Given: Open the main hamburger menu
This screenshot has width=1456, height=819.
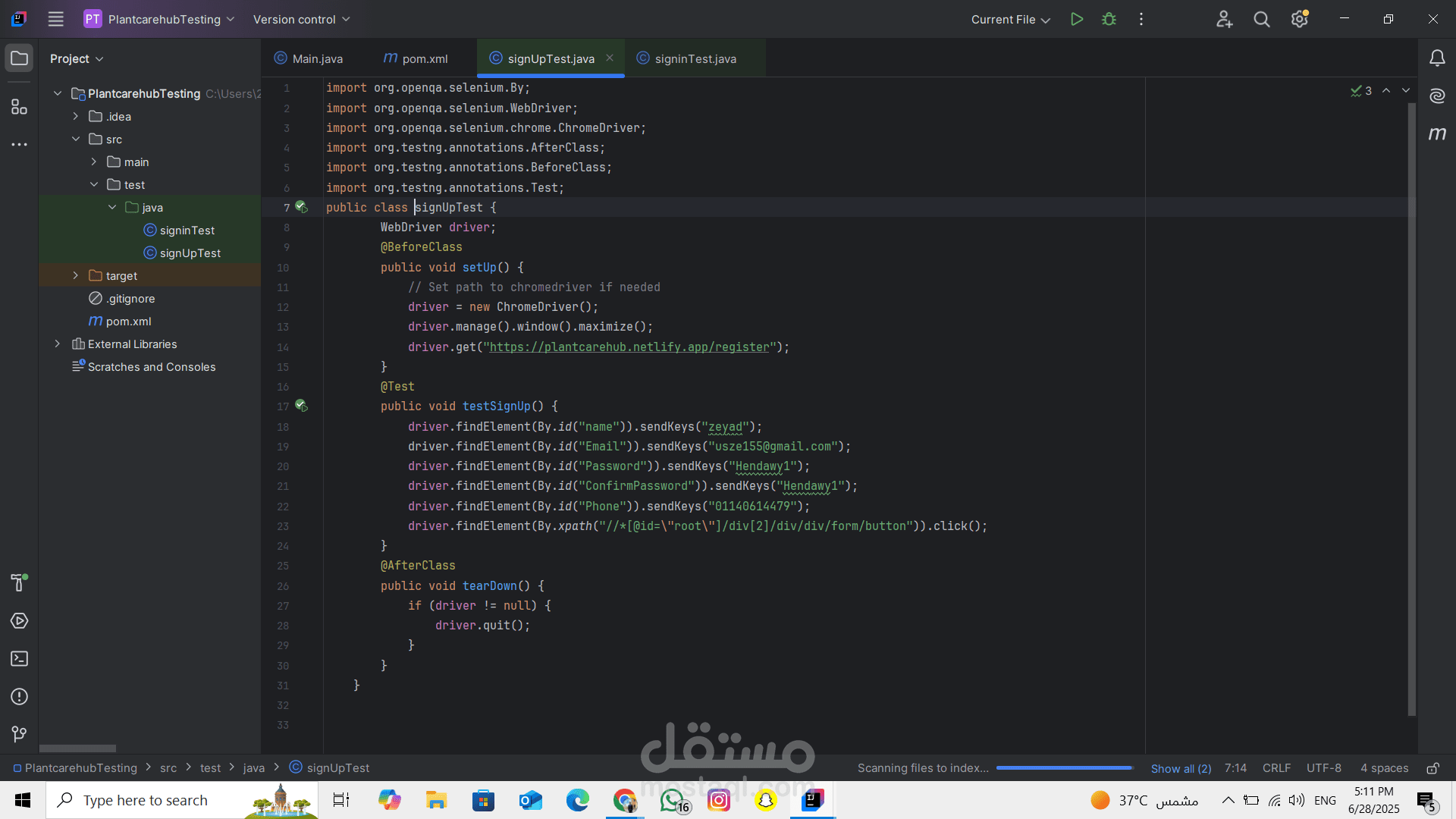Looking at the screenshot, I should [x=55, y=19].
